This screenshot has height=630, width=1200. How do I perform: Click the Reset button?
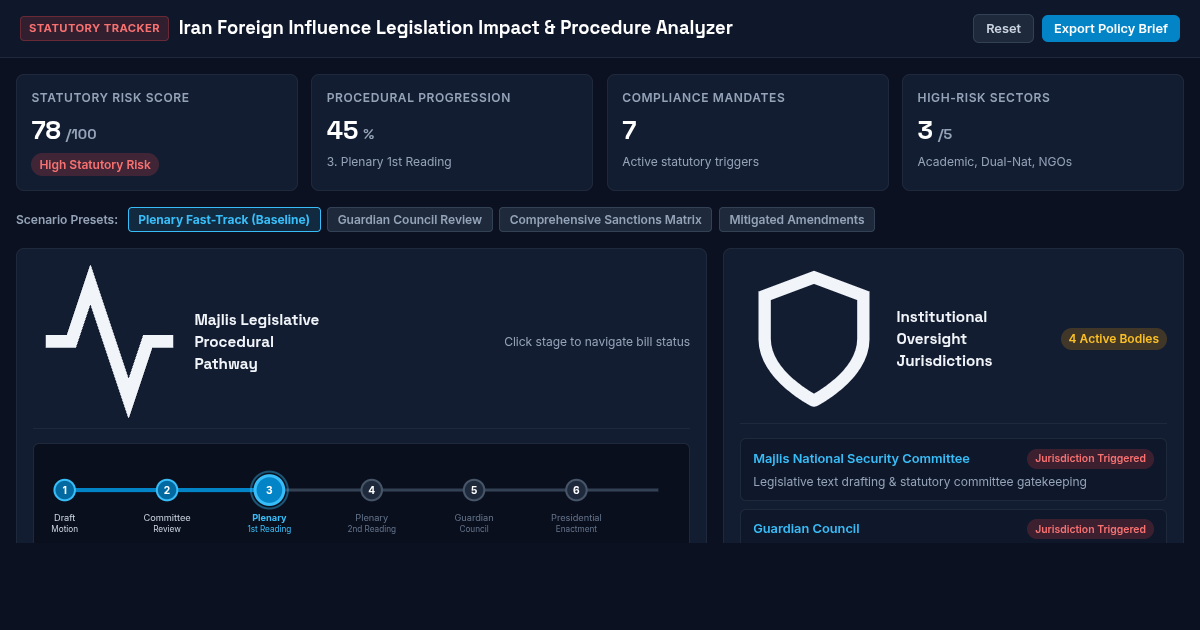(x=1003, y=28)
